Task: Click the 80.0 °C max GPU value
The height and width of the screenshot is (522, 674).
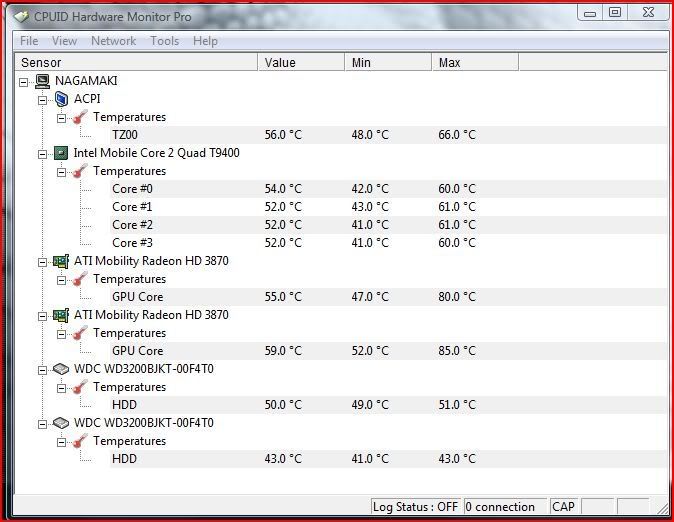Action: point(457,297)
